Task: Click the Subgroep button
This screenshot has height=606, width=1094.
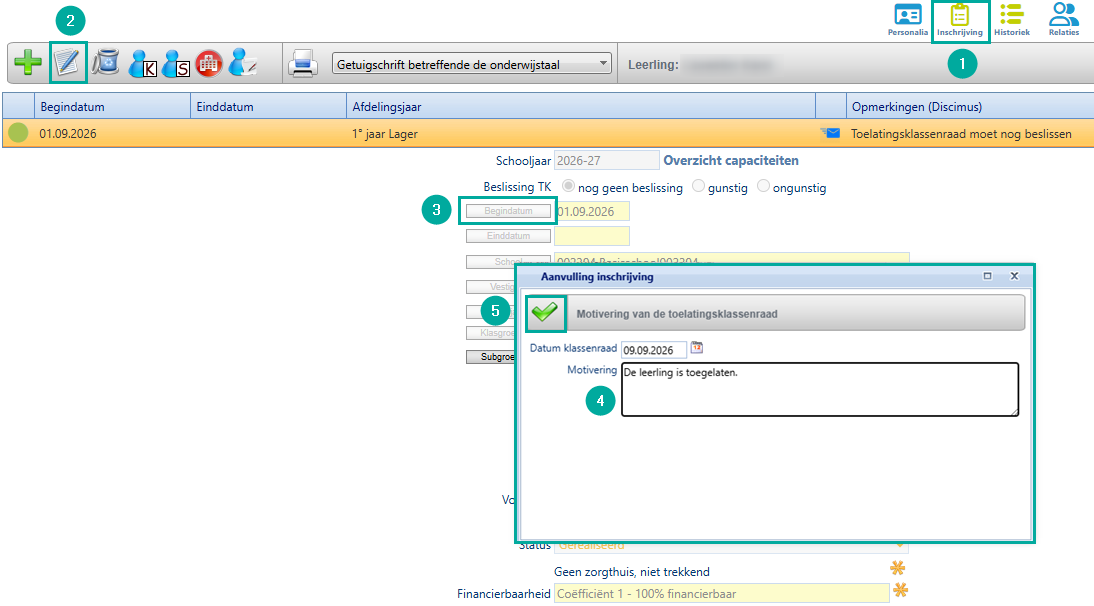Action: [x=491, y=356]
